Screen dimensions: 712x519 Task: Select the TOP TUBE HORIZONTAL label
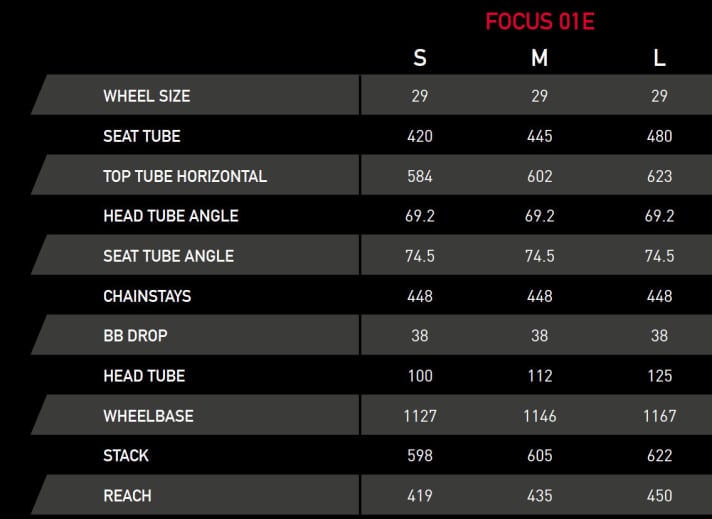point(185,176)
